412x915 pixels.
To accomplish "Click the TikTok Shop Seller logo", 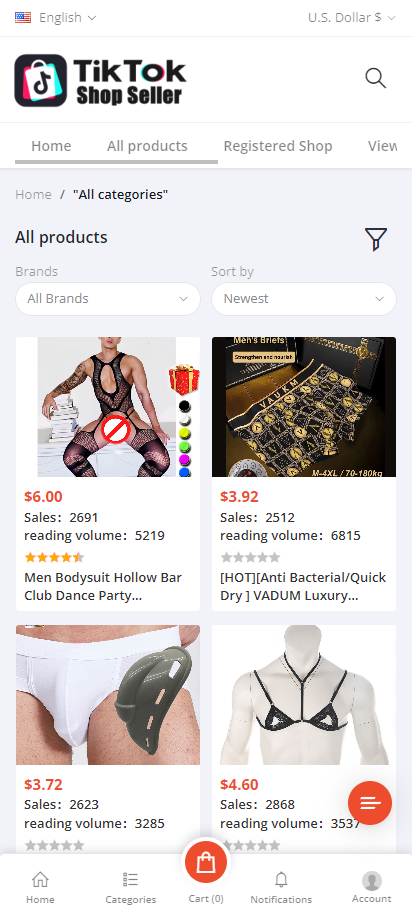I will coord(101,81).
